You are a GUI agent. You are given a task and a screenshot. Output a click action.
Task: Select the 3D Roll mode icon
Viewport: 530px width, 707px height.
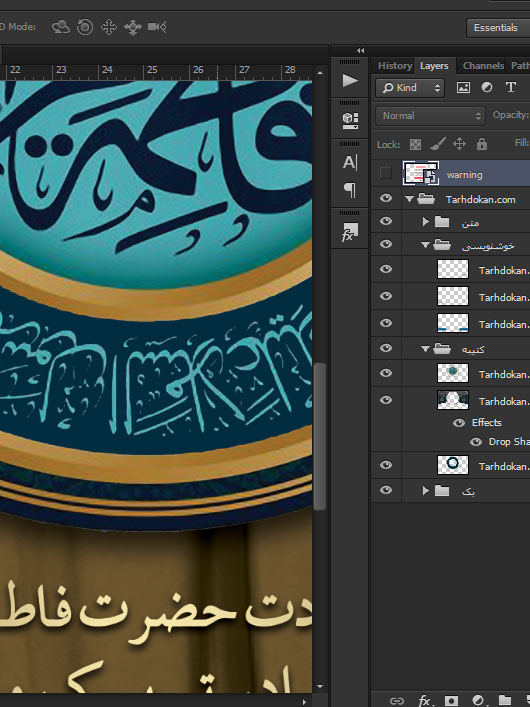pos(85,27)
